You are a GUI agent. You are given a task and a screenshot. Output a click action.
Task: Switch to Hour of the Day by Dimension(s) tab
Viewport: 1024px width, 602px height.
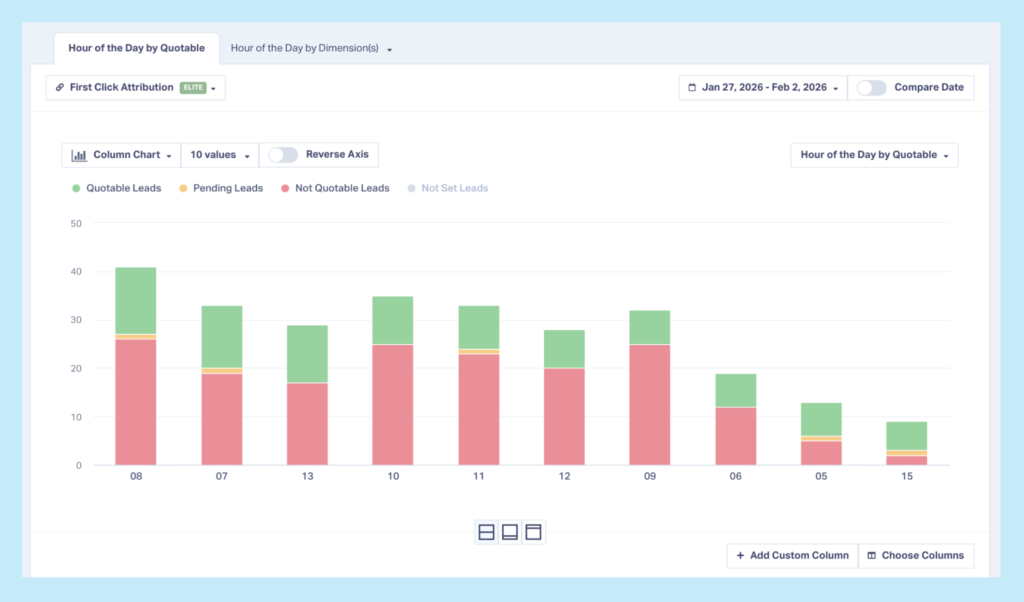[304, 47]
